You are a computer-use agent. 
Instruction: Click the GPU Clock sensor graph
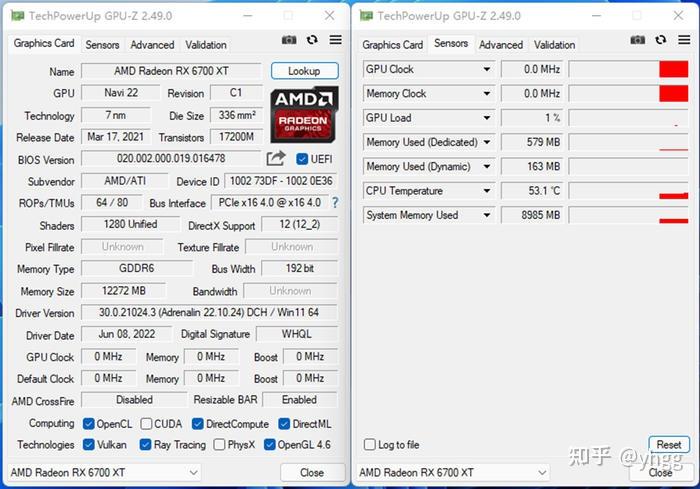(x=629, y=69)
